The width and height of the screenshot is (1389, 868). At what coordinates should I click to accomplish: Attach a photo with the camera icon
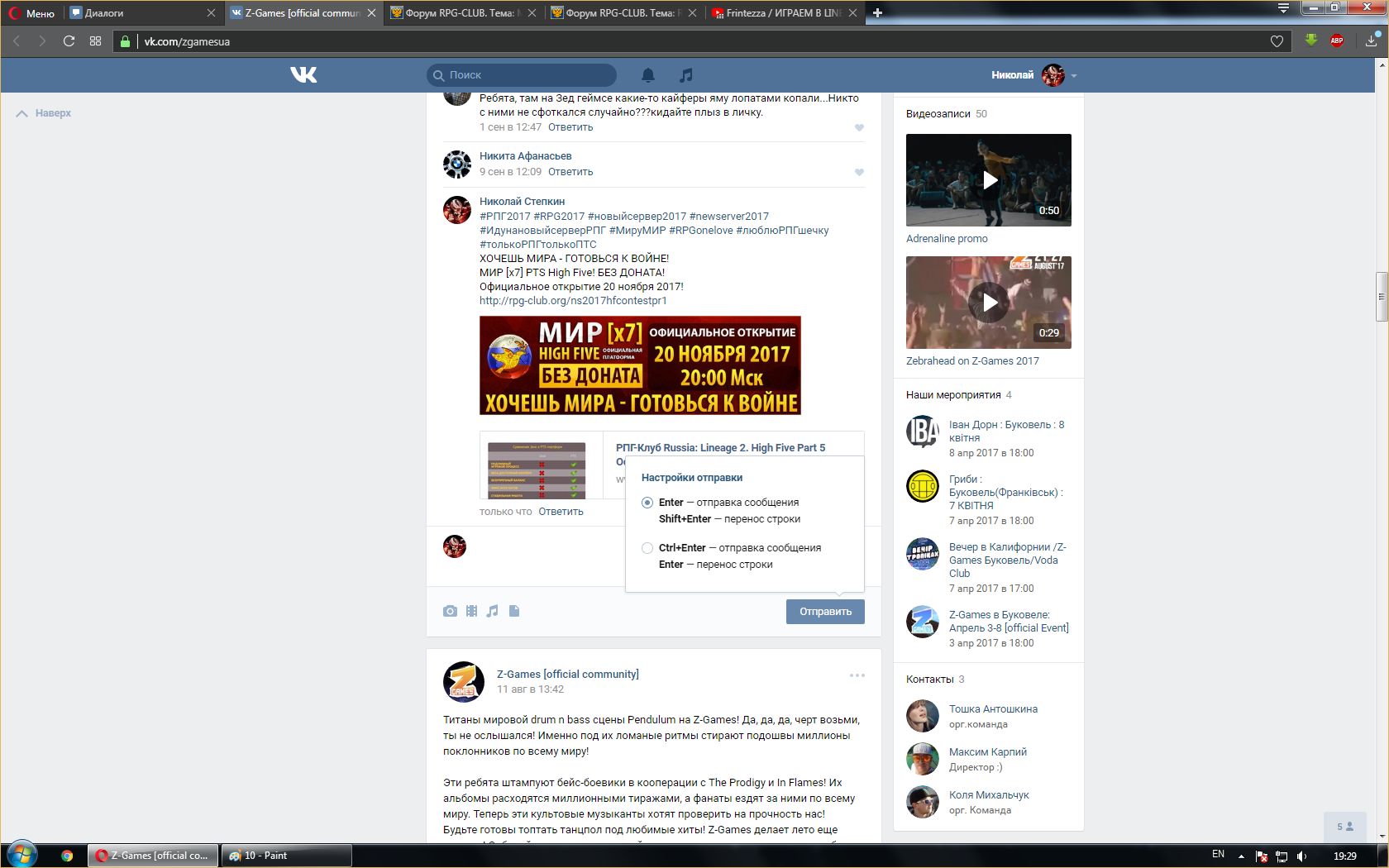click(x=450, y=611)
